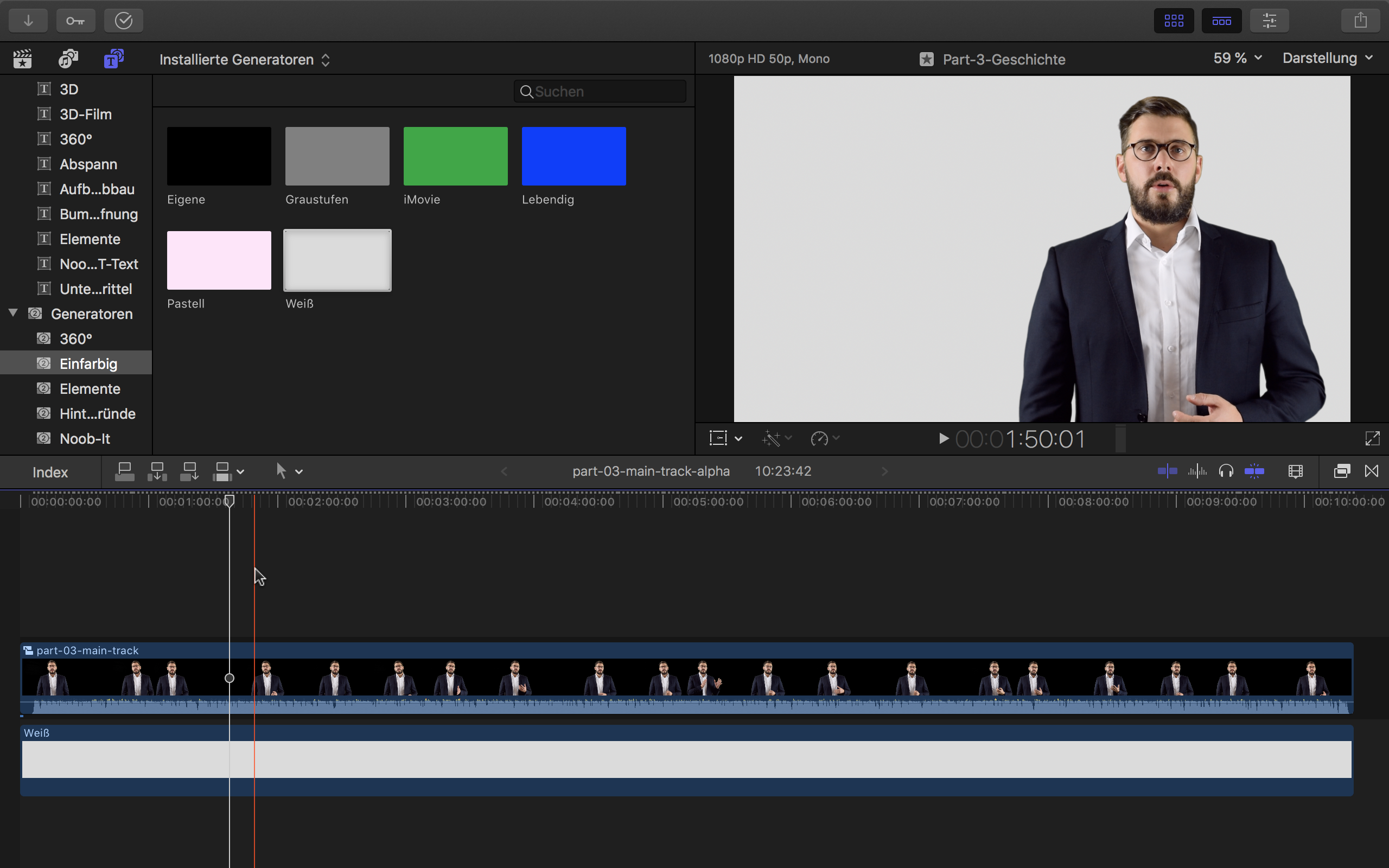Toggle the inspector sliders button

(x=1269, y=21)
